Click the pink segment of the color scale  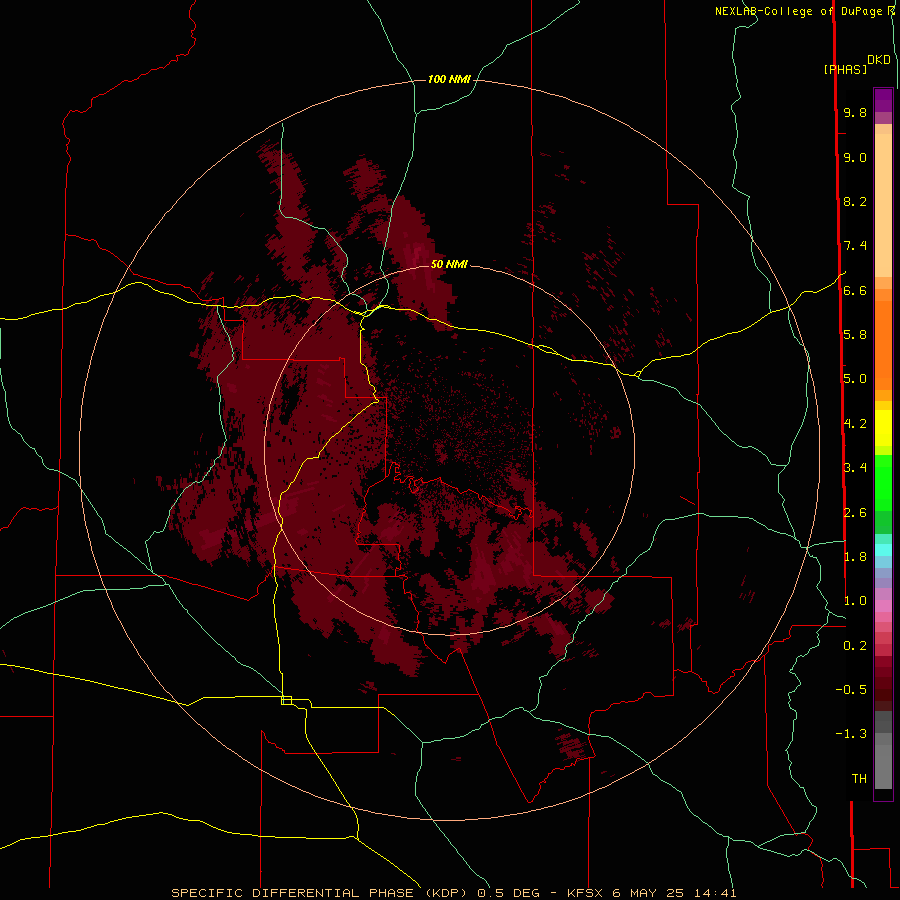click(x=883, y=606)
